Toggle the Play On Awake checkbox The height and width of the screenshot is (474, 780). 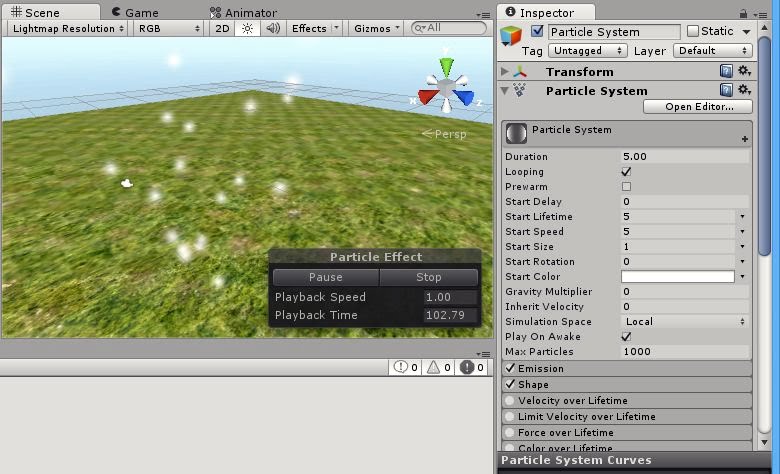click(627, 337)
